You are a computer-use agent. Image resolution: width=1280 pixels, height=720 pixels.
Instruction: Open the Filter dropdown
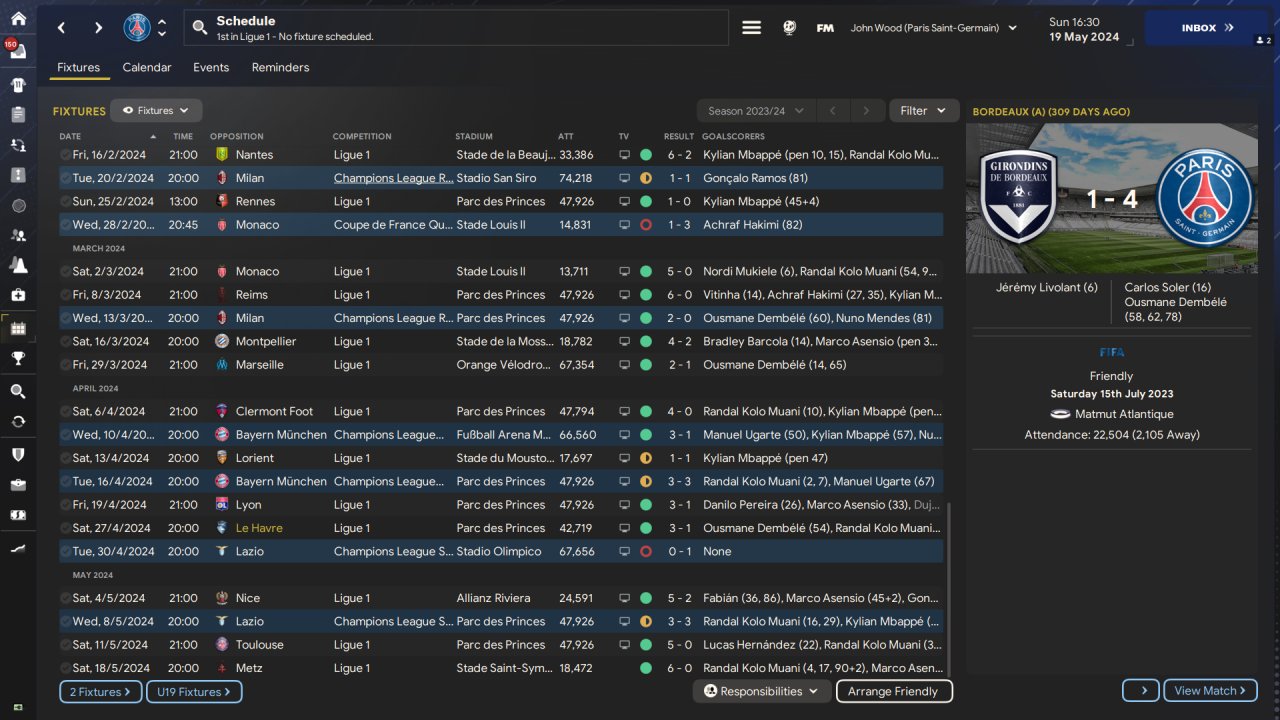[922, 111]
